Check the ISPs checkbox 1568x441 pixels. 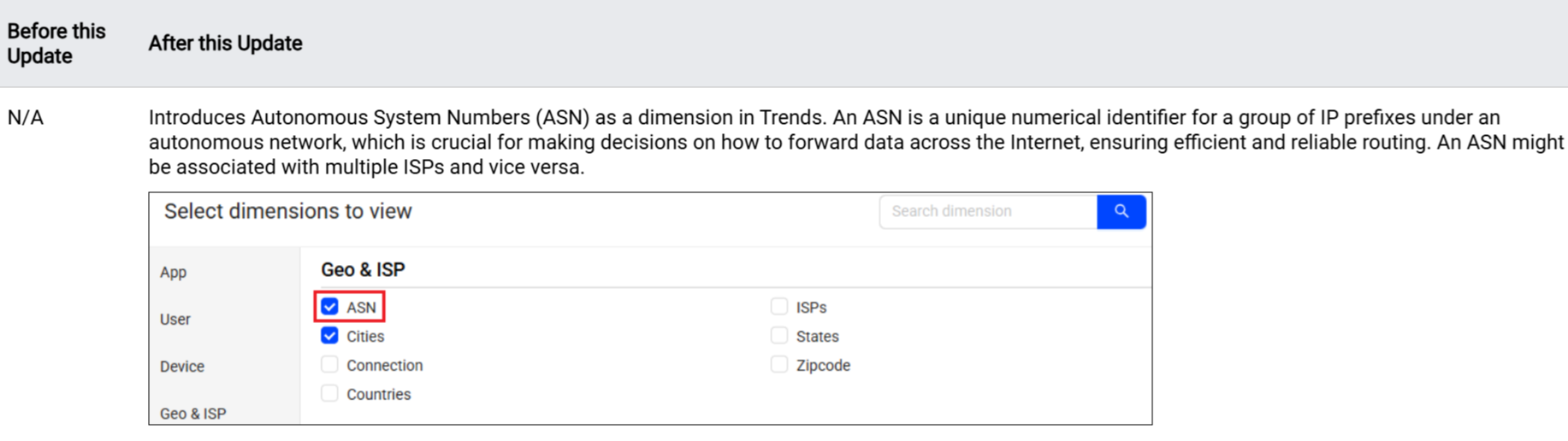click(x=778, y=307)
